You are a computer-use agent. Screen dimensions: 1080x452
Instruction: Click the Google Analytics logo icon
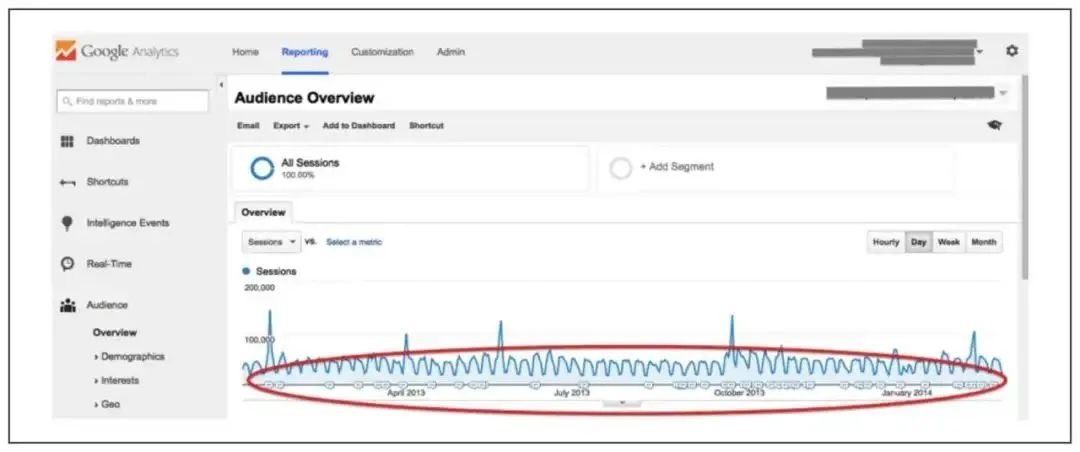65,51
